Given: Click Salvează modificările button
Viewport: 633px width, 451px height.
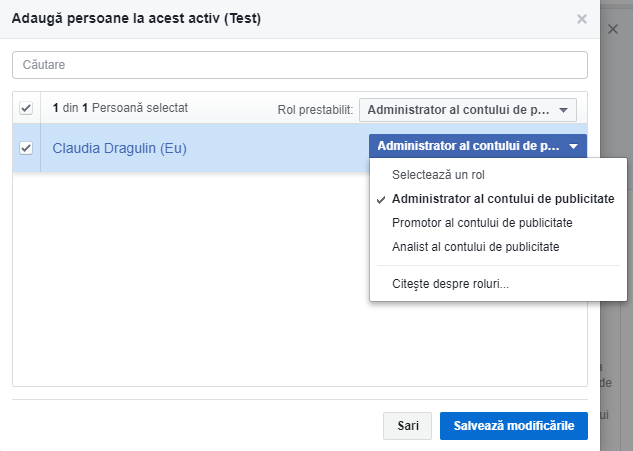Looking at the screenshot, I should coord(514,425).
